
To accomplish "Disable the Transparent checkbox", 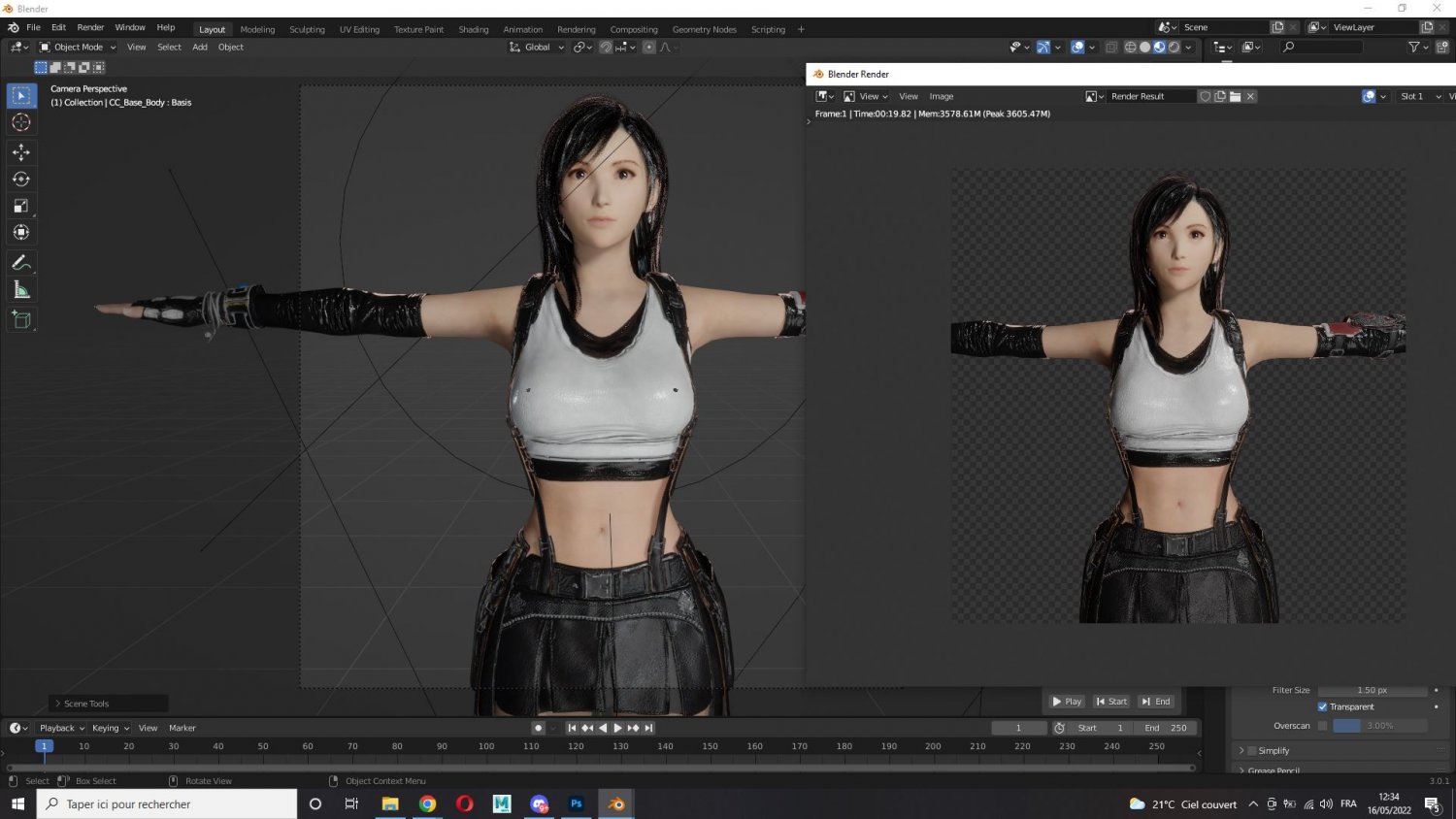I will click(1322, 706).
